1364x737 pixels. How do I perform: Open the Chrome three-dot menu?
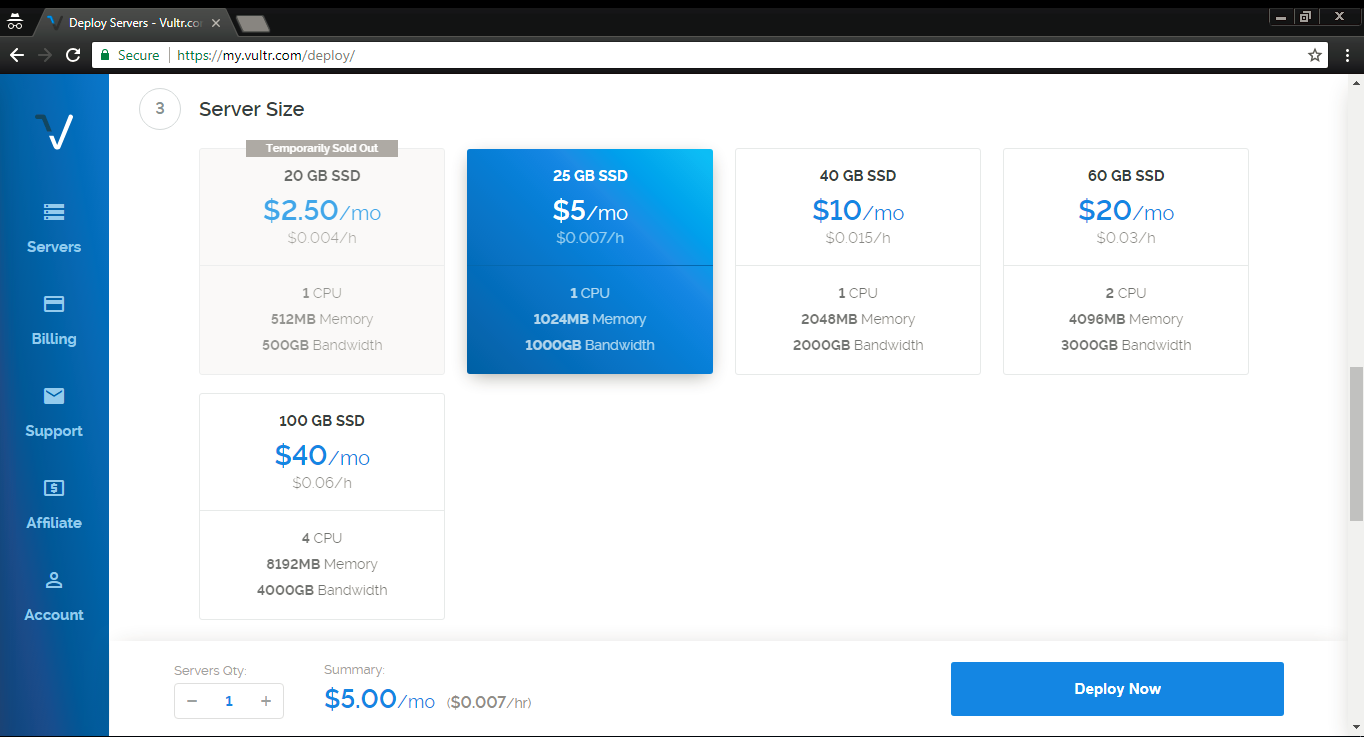[x=1347, y=56]
